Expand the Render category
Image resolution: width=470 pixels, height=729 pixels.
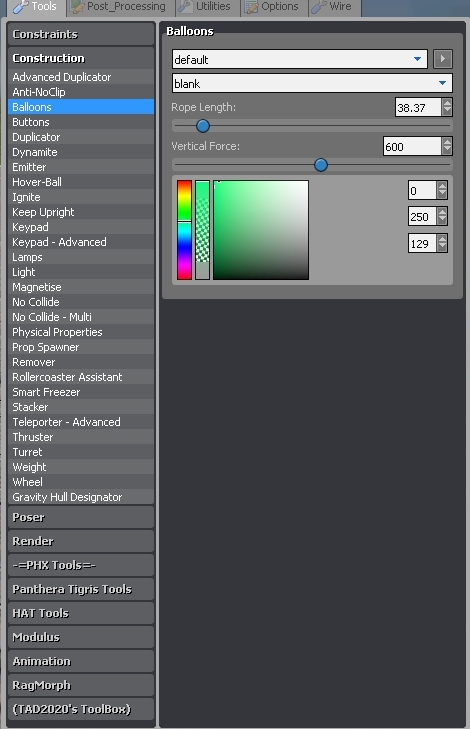pyautogui.click(x=81, y=541)
